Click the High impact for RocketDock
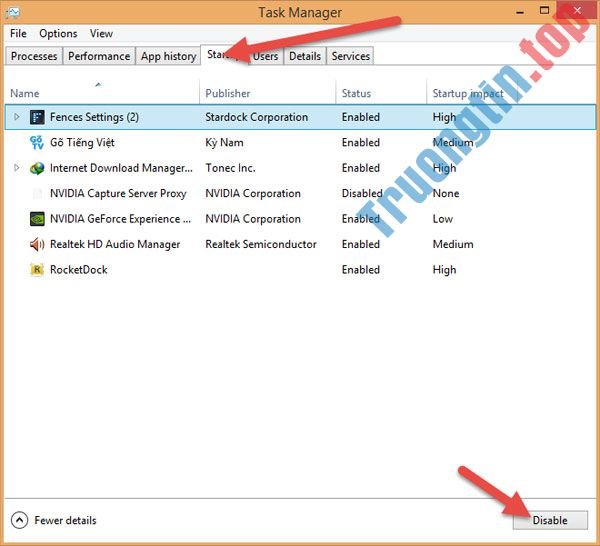This screenshot has height=546, width=600. (x=444, y=270)
